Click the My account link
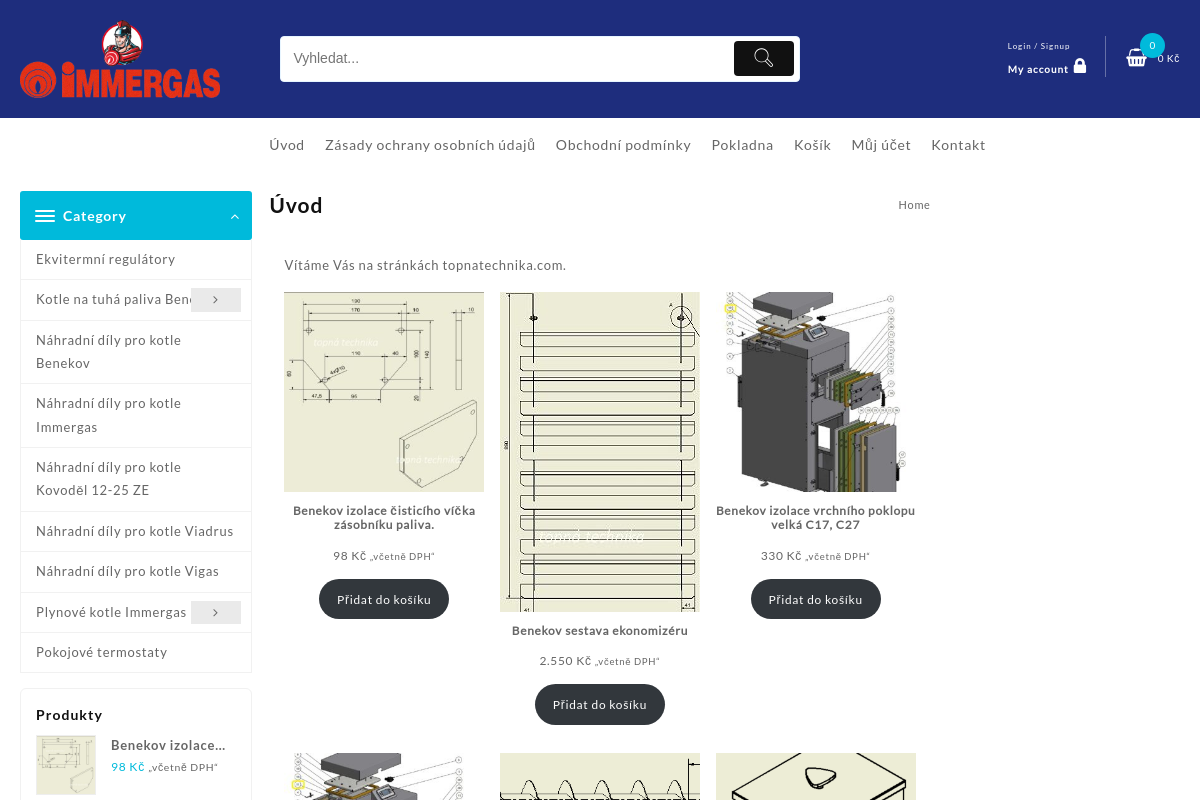This screenshot has height=800, width=1200. coord(1038,69)
